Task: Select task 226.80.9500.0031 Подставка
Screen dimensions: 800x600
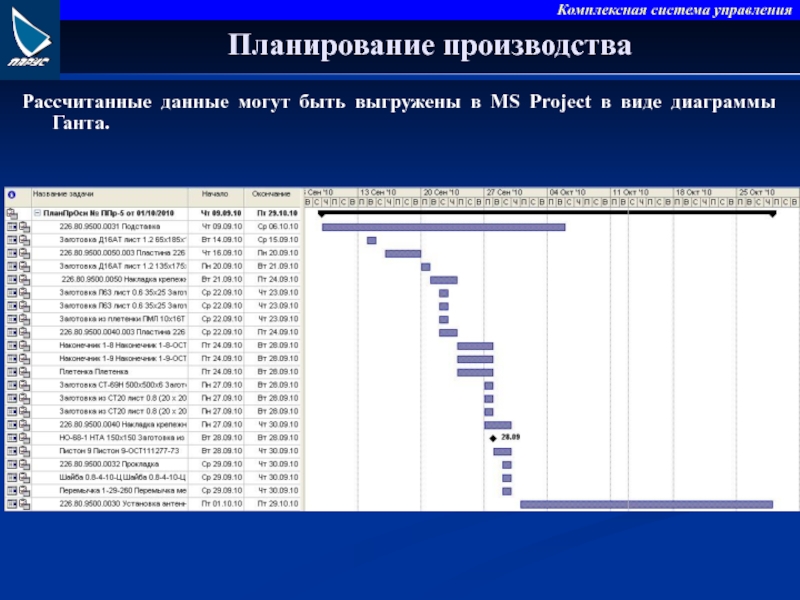Action: click(110, 227)
